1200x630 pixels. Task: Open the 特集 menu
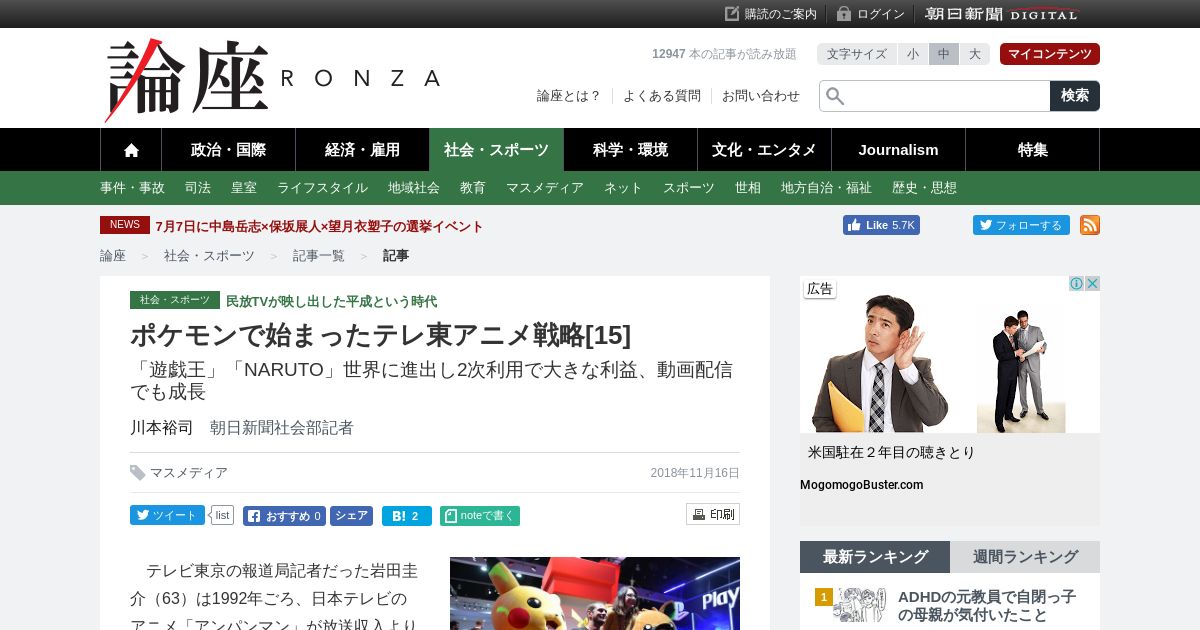[x=1032, y=150]
